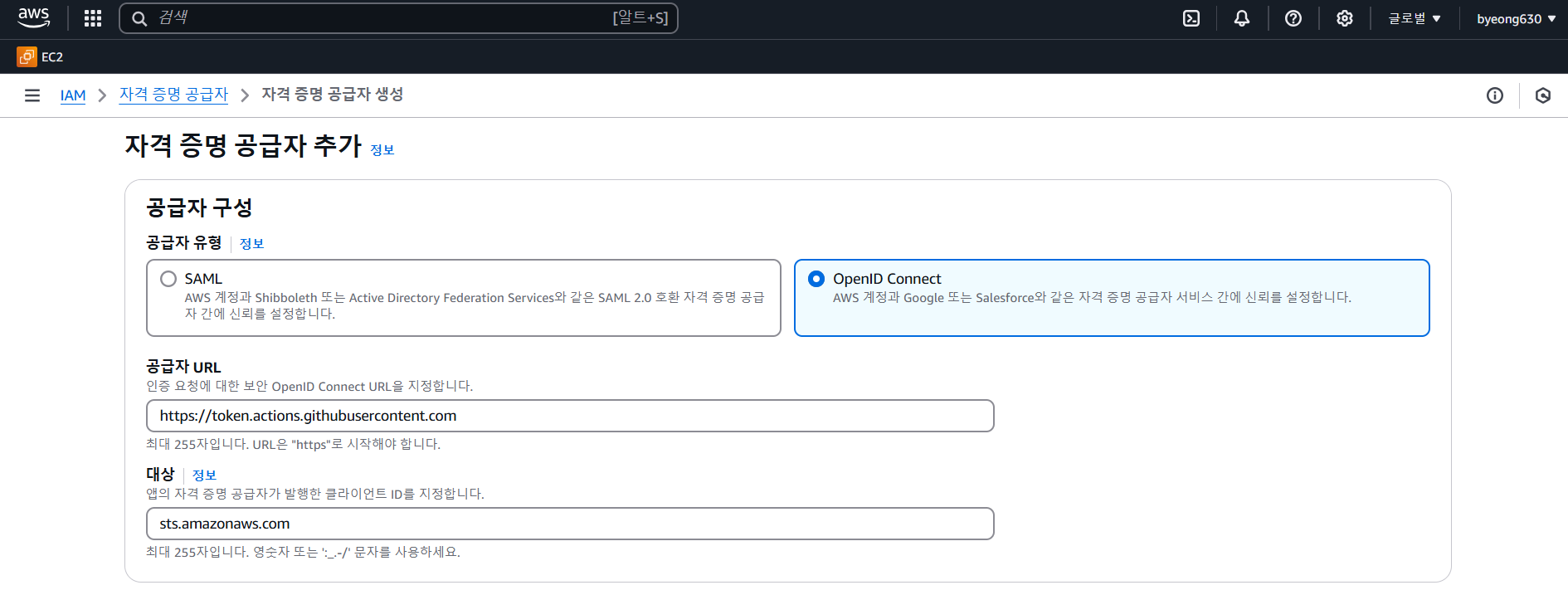This screenshot has width=1568, height=590.
Task: Go to the IAM breadcrumb link
Action: click(x=73, y=95)
